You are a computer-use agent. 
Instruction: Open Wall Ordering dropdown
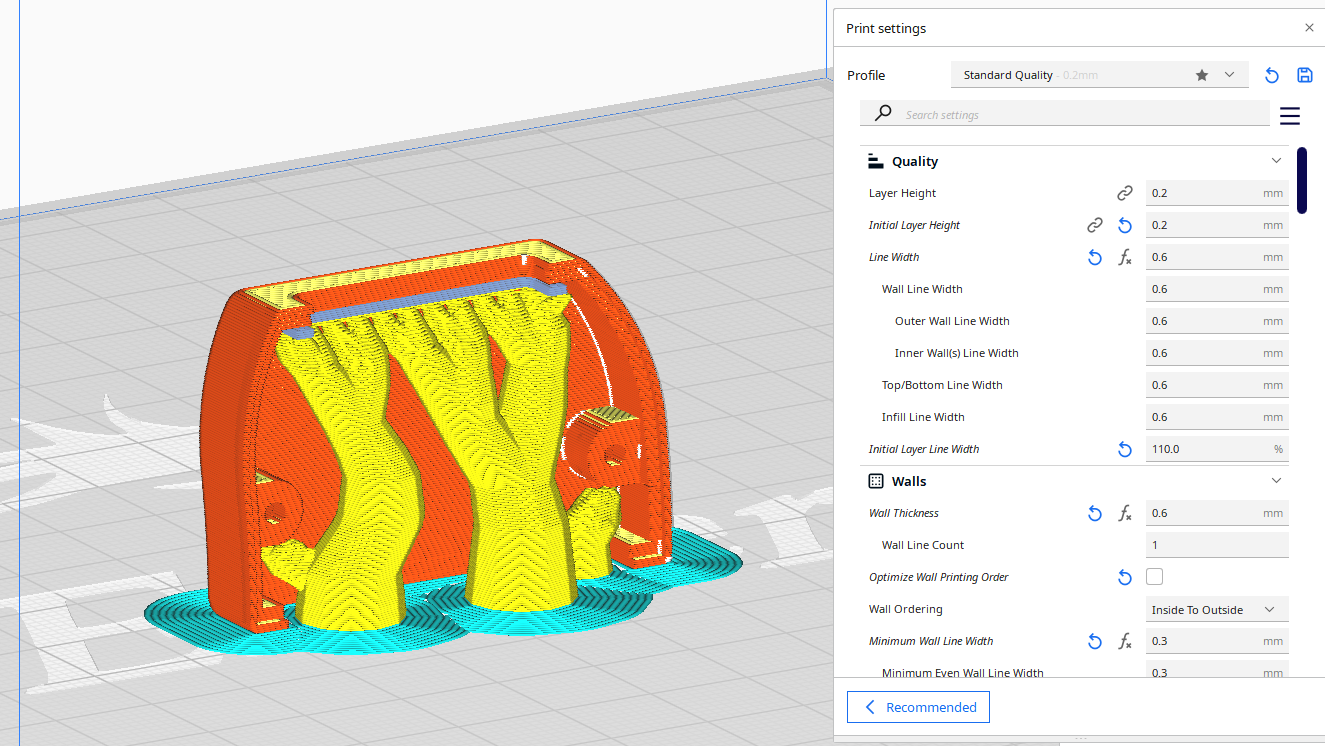(1216, 609)
